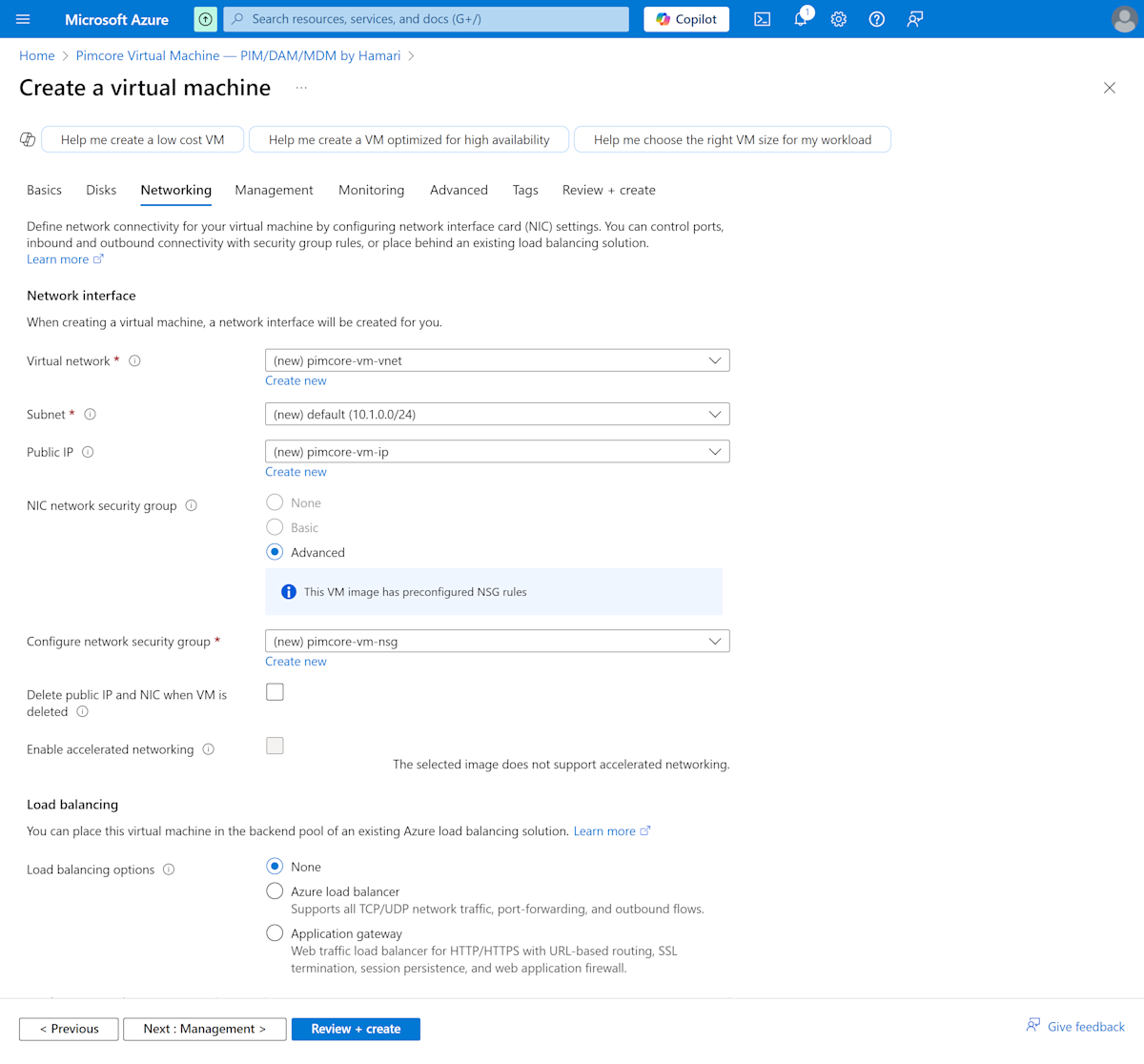Select None load balancing option
Viewport: 1144px width, 1064px height.
(x=275, y=867)
